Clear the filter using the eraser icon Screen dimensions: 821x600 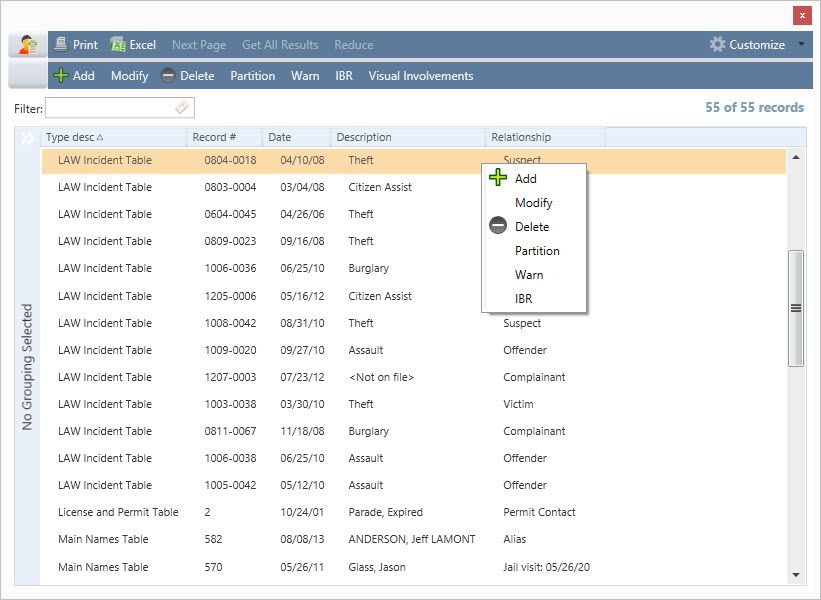tap(181, 107)
